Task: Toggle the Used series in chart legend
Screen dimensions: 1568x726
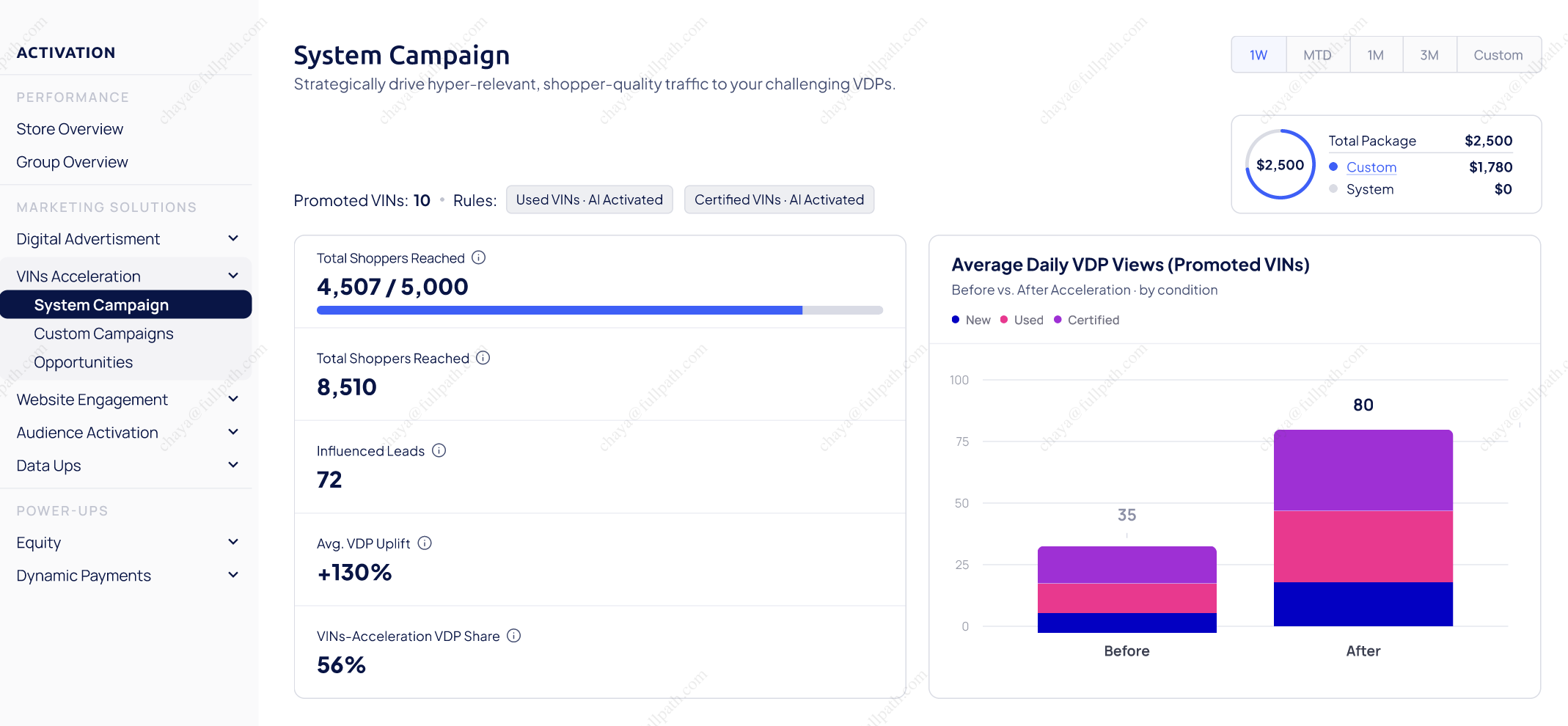Action: pyautogui.click(x=1022, y=320)
